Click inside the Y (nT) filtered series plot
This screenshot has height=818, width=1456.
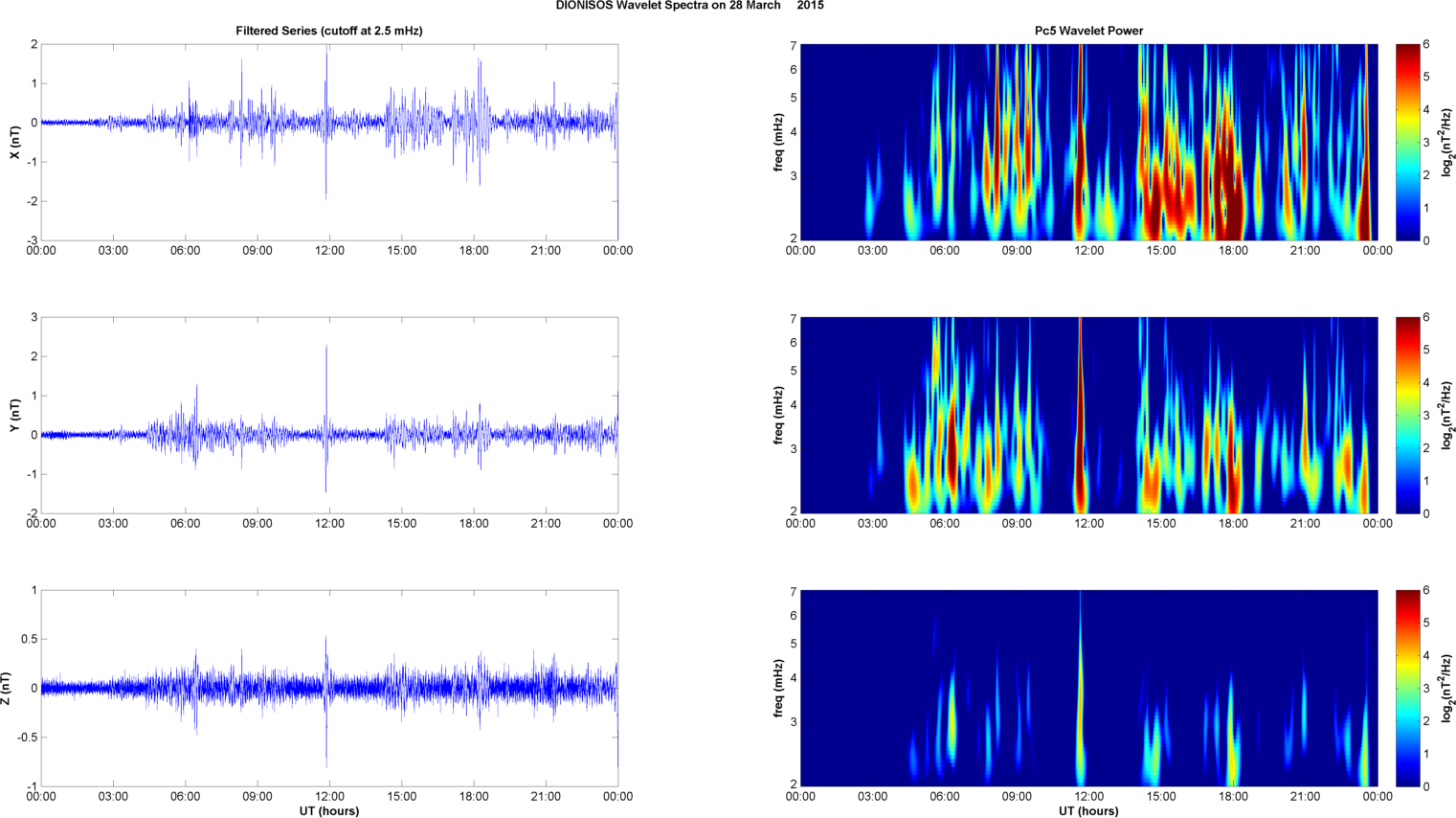(x=329, y=415)
